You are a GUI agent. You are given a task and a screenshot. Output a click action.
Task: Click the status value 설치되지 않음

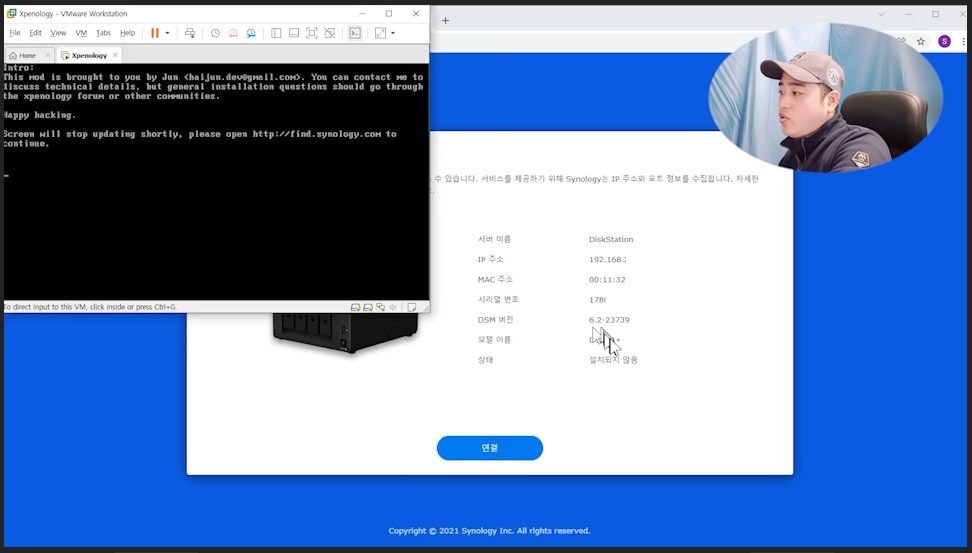pyautogui.click(x=613, y=360)
